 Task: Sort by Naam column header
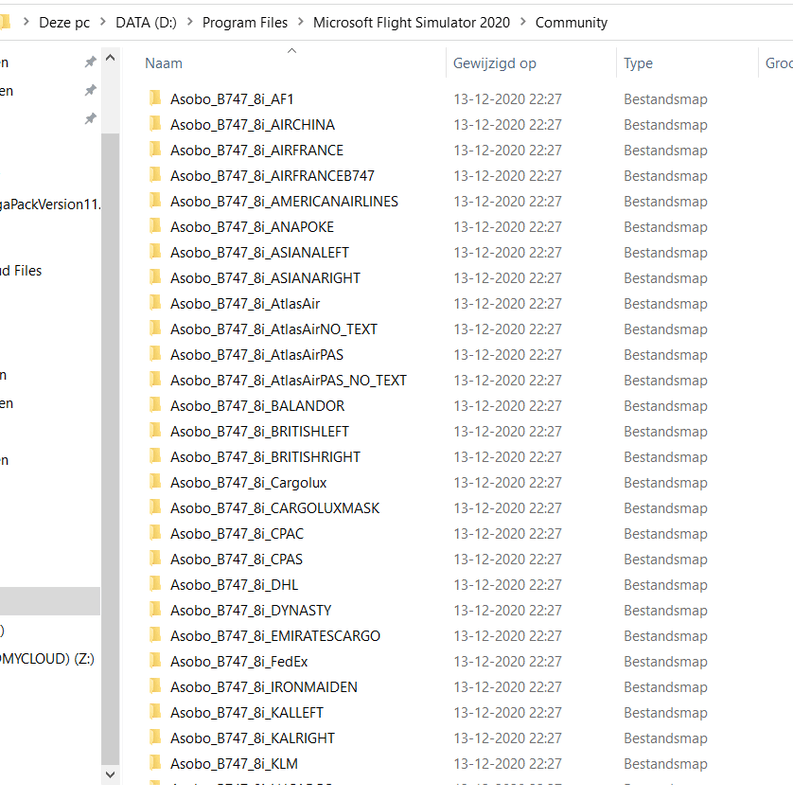pyautogui.click(x=163, y=63)
